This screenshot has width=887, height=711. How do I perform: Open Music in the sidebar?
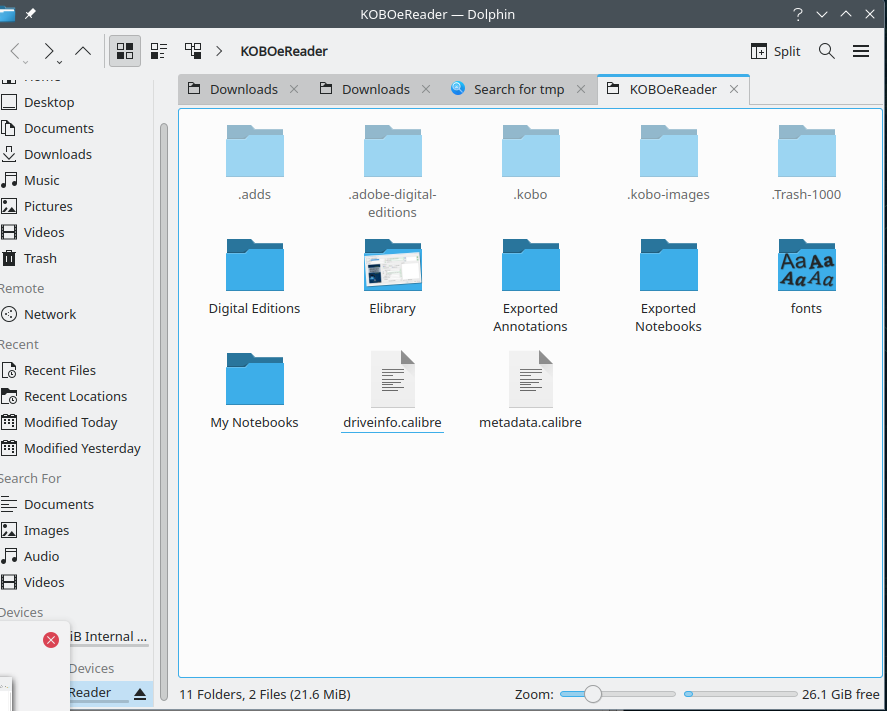[76, 180]
